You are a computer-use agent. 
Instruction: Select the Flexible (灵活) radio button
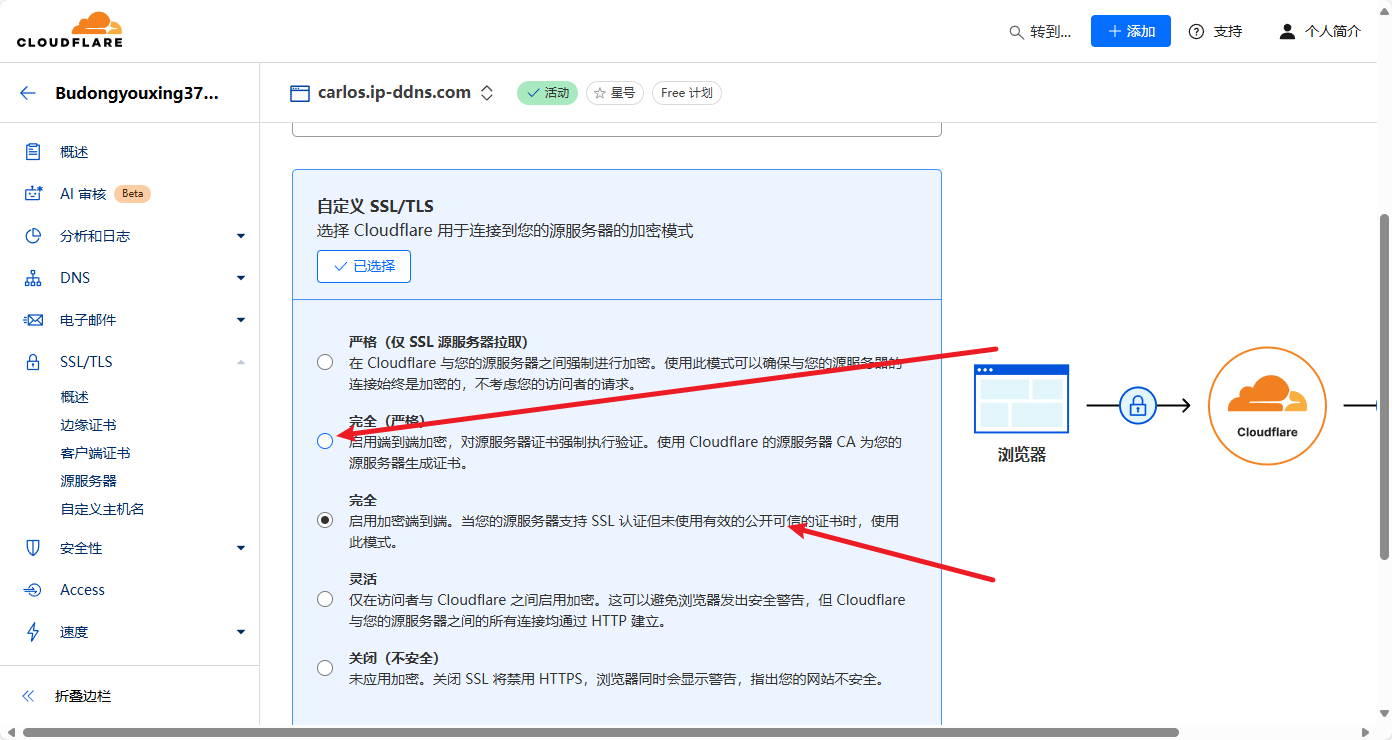(325, 599)
